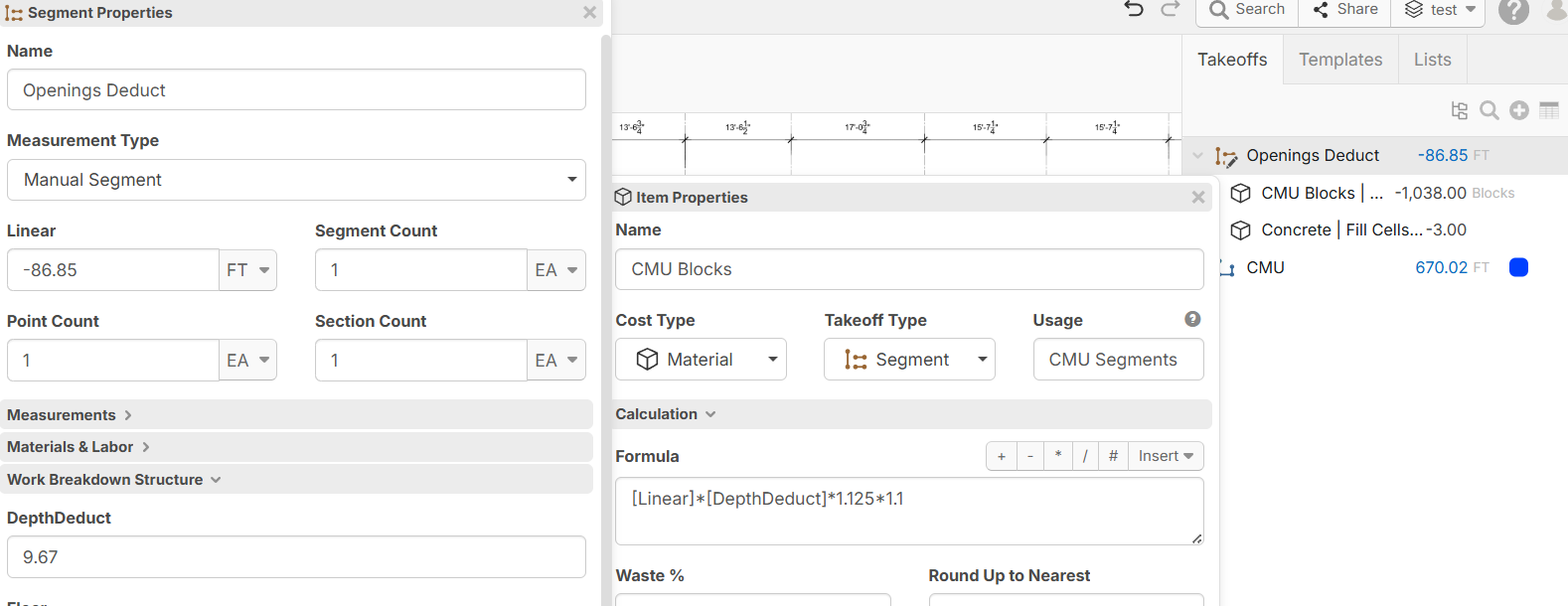Click the formula Insert button
Screen dimensions: 1568x606
point(1166,456)
